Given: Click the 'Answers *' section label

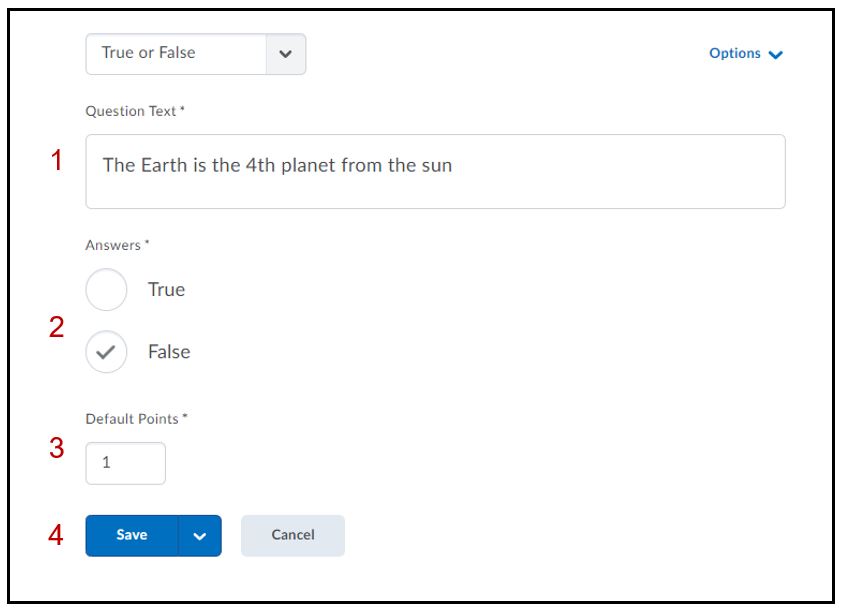Looking at the screenshot, I should tap(117, 245).
